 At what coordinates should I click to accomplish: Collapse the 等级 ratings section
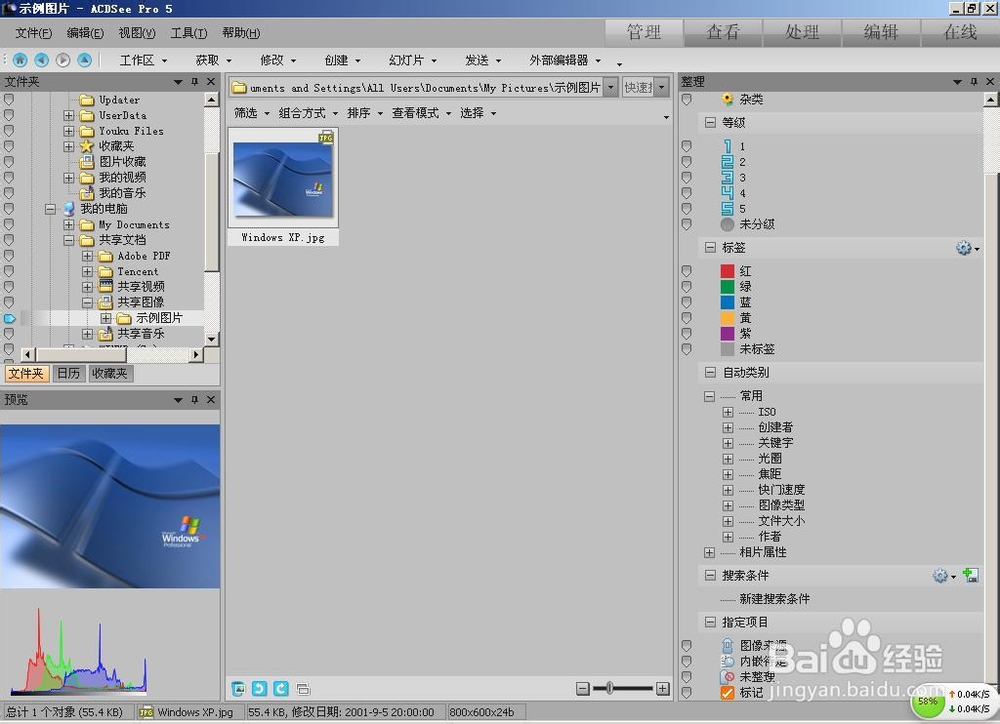click(x=710, y=122)
